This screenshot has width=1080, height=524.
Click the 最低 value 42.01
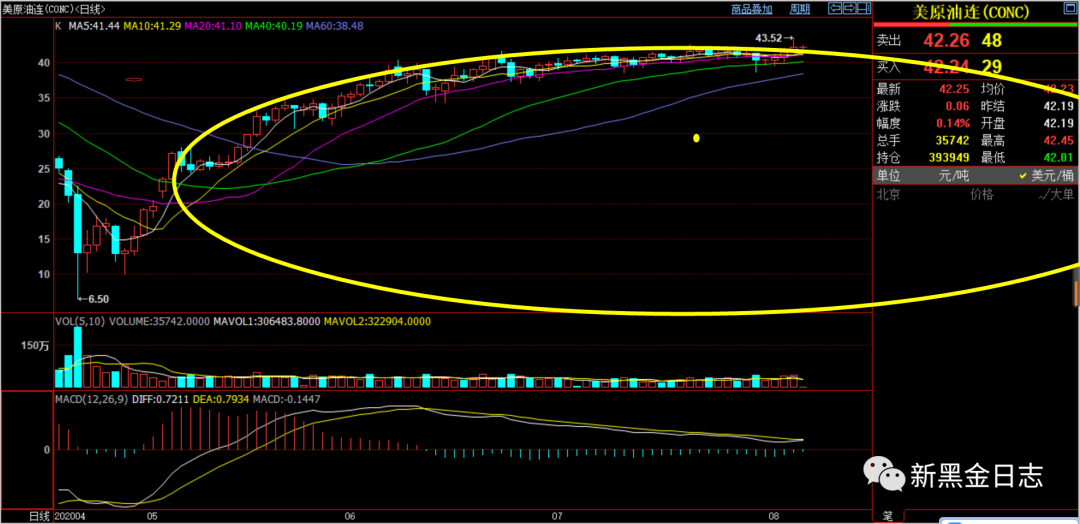click(x=1058, y=160)
